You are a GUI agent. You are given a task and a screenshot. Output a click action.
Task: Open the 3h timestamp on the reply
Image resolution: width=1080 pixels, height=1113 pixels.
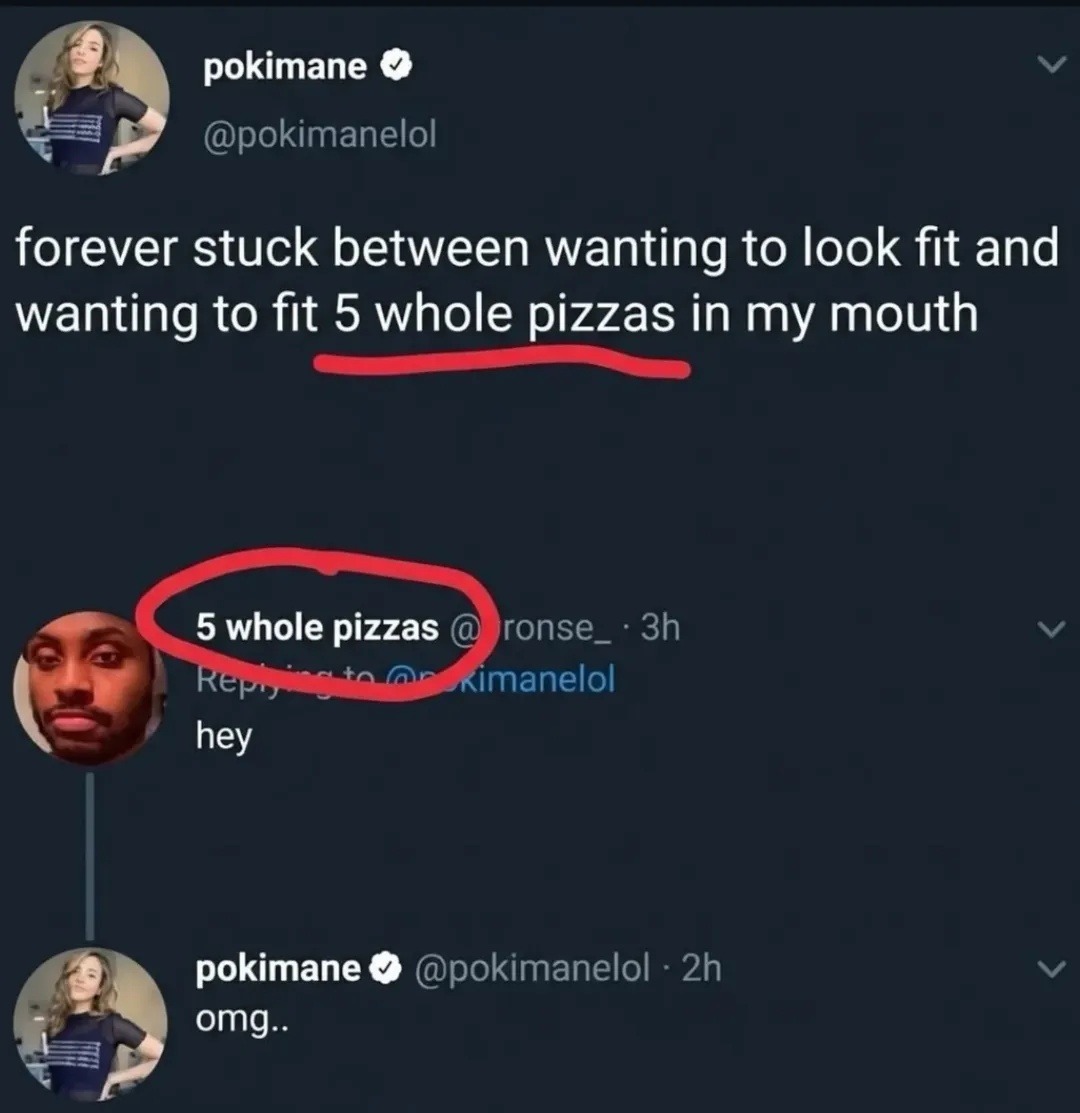point(660,628)
